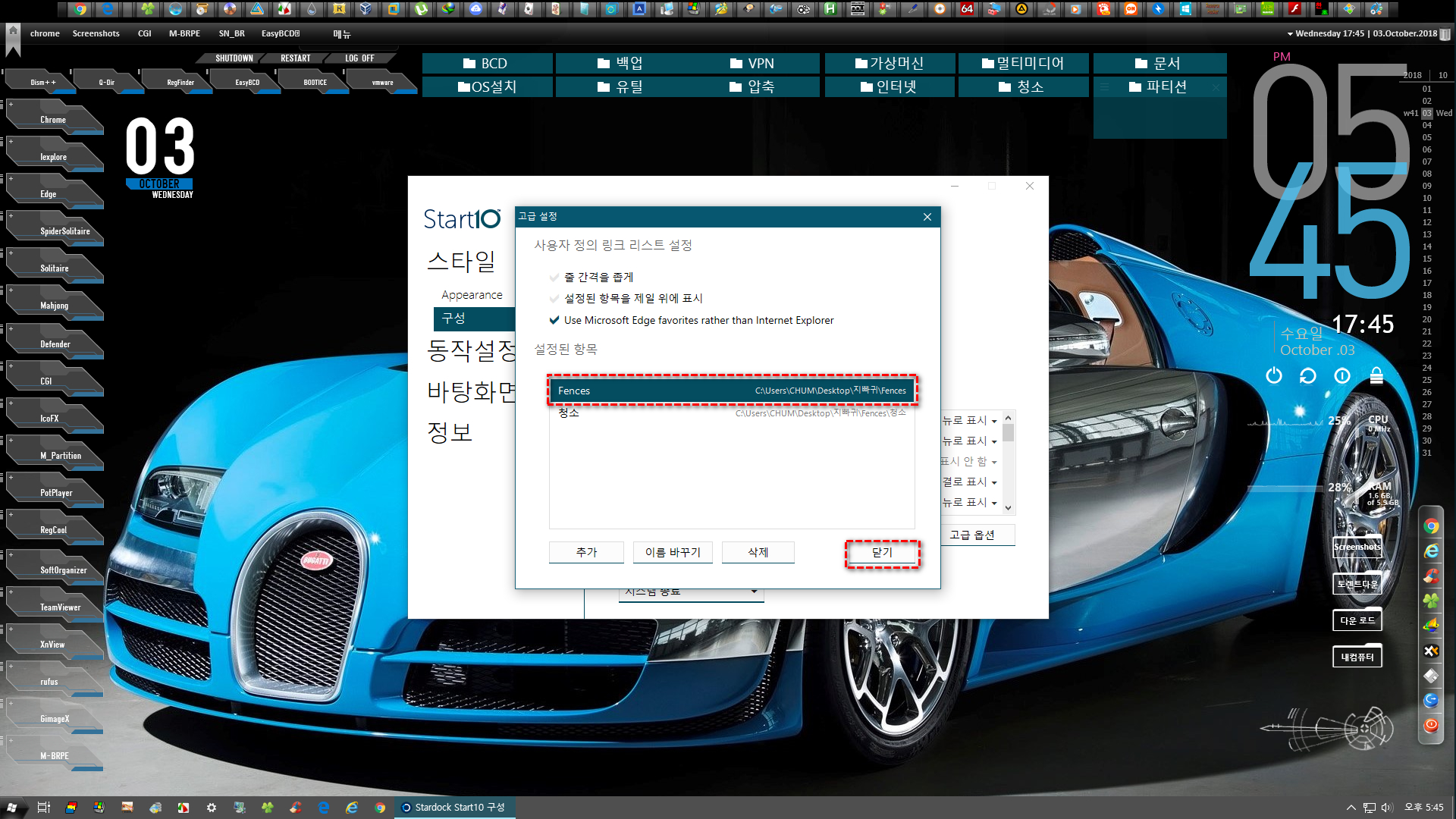Open uTorrent from the top launcher bar

coord(421,9)
